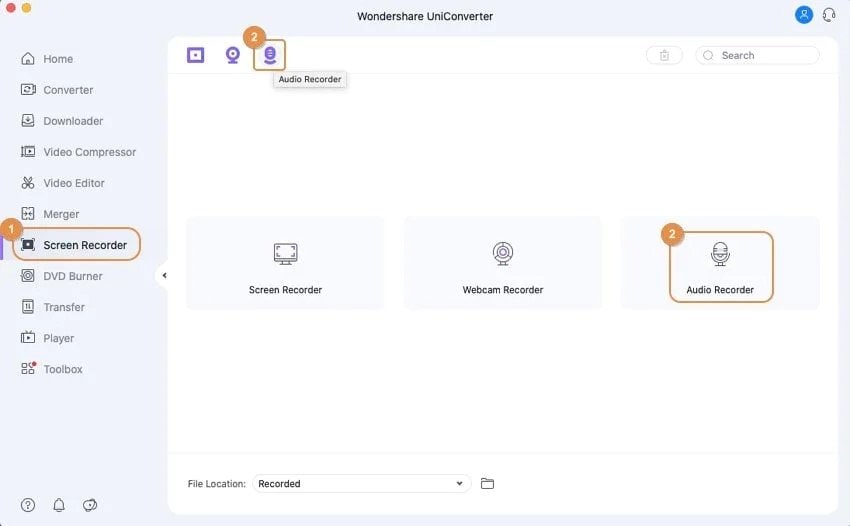
Task: Click the Home house icon
Action: (x=28, y=59)
